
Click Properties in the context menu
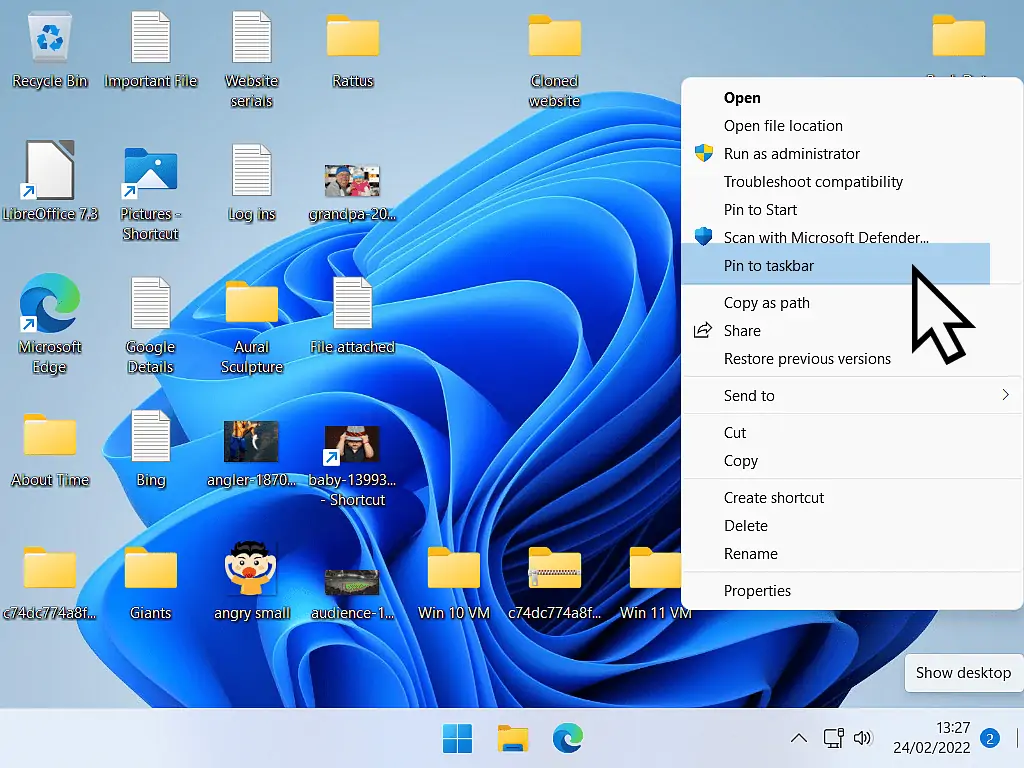[x=757, y=591]
